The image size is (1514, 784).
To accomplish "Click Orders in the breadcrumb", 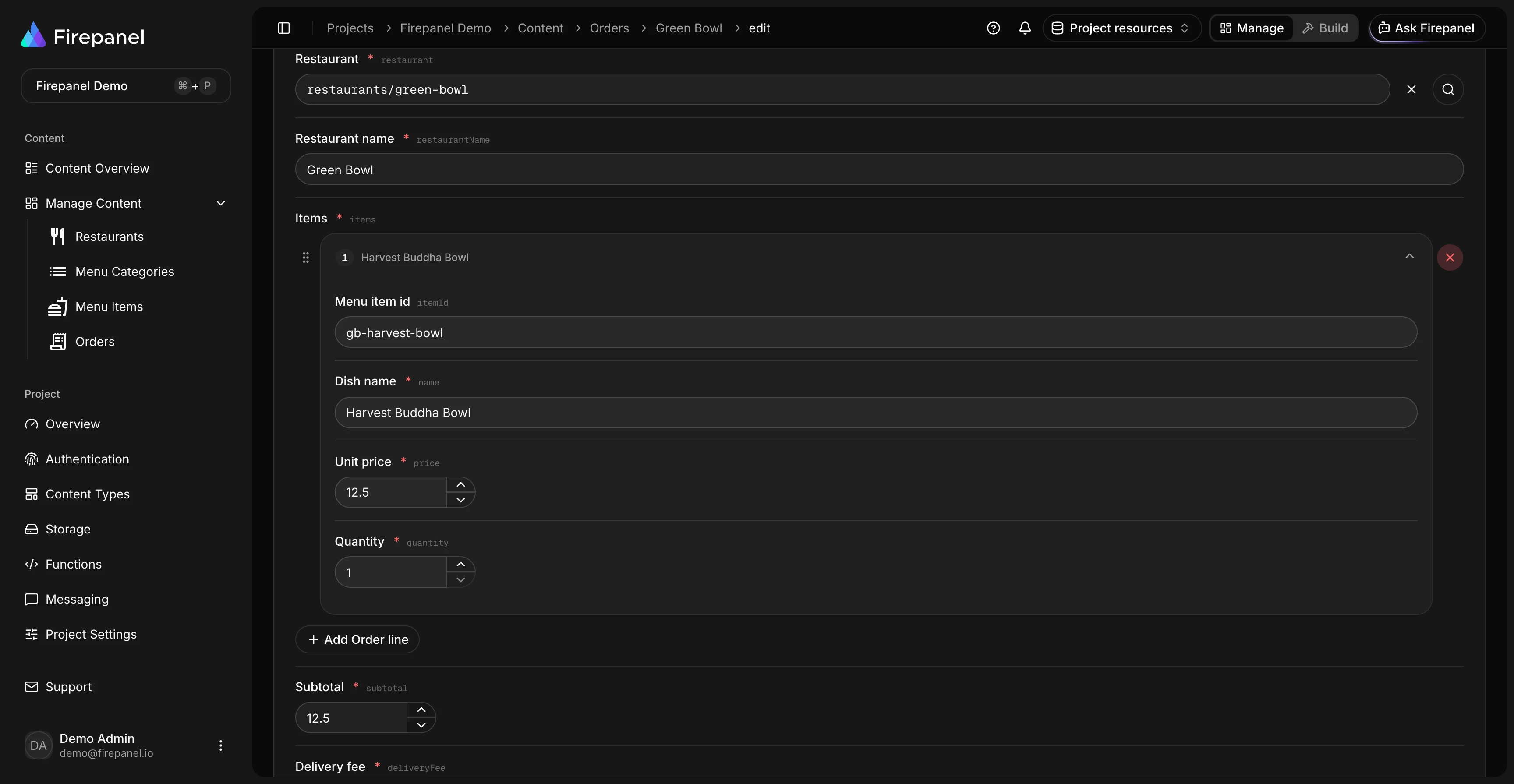I will [x=609, y=28].
